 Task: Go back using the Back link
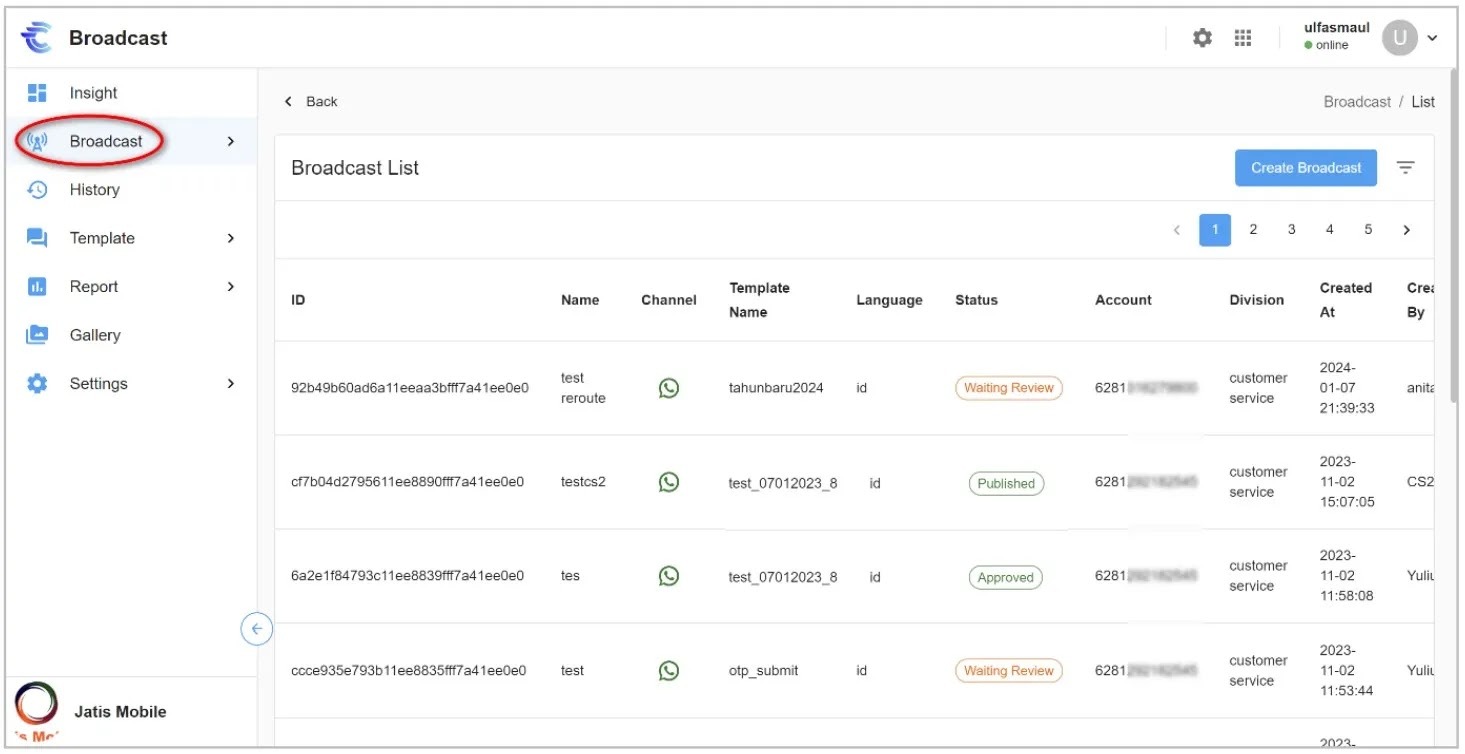(311, 101)
